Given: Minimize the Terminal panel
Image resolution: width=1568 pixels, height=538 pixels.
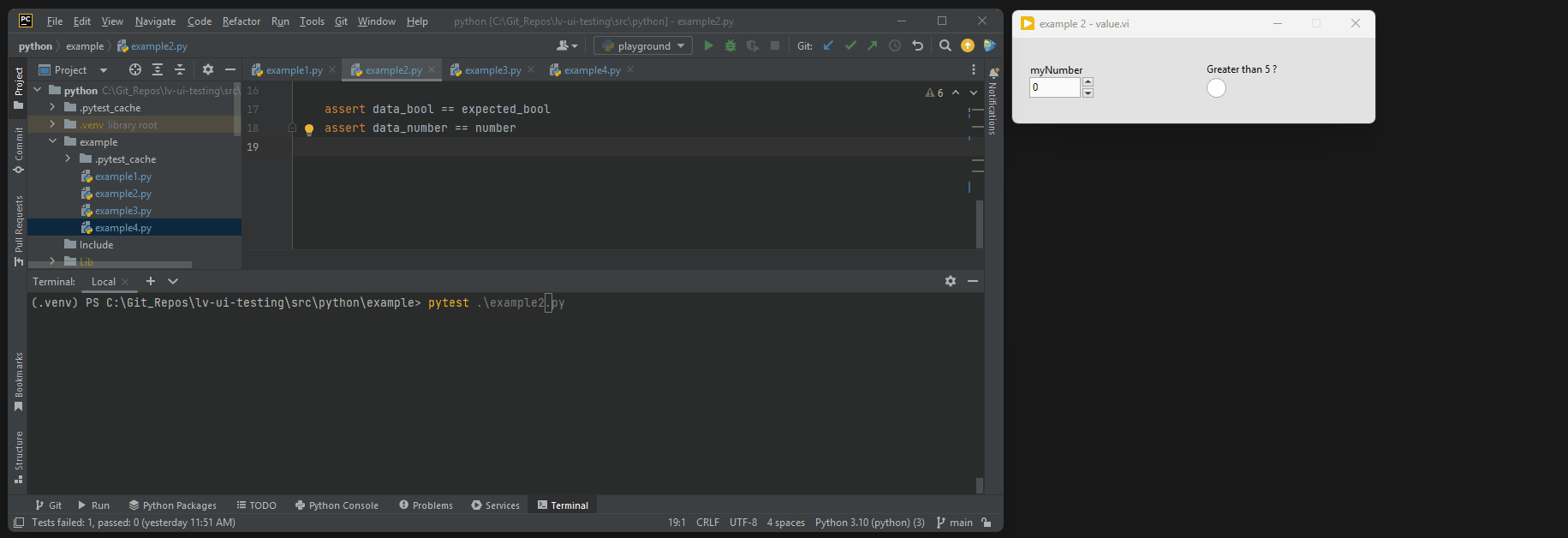Looking at the screenshot, I should [973, 281].
